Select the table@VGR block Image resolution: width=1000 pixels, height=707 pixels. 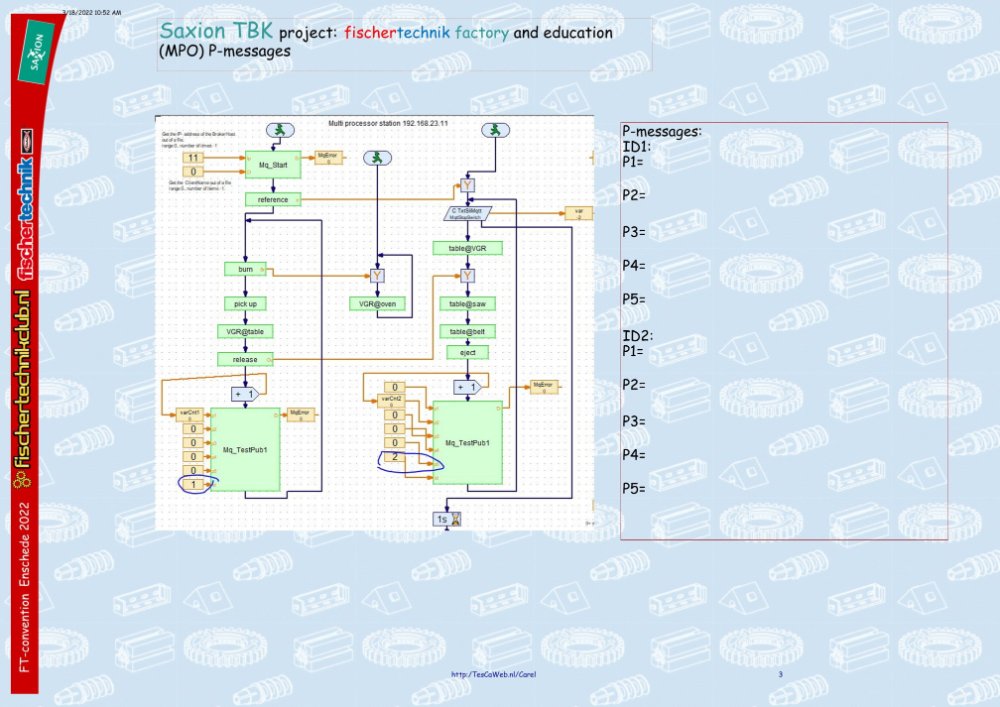pyautogui.click(x=467, y=248)
